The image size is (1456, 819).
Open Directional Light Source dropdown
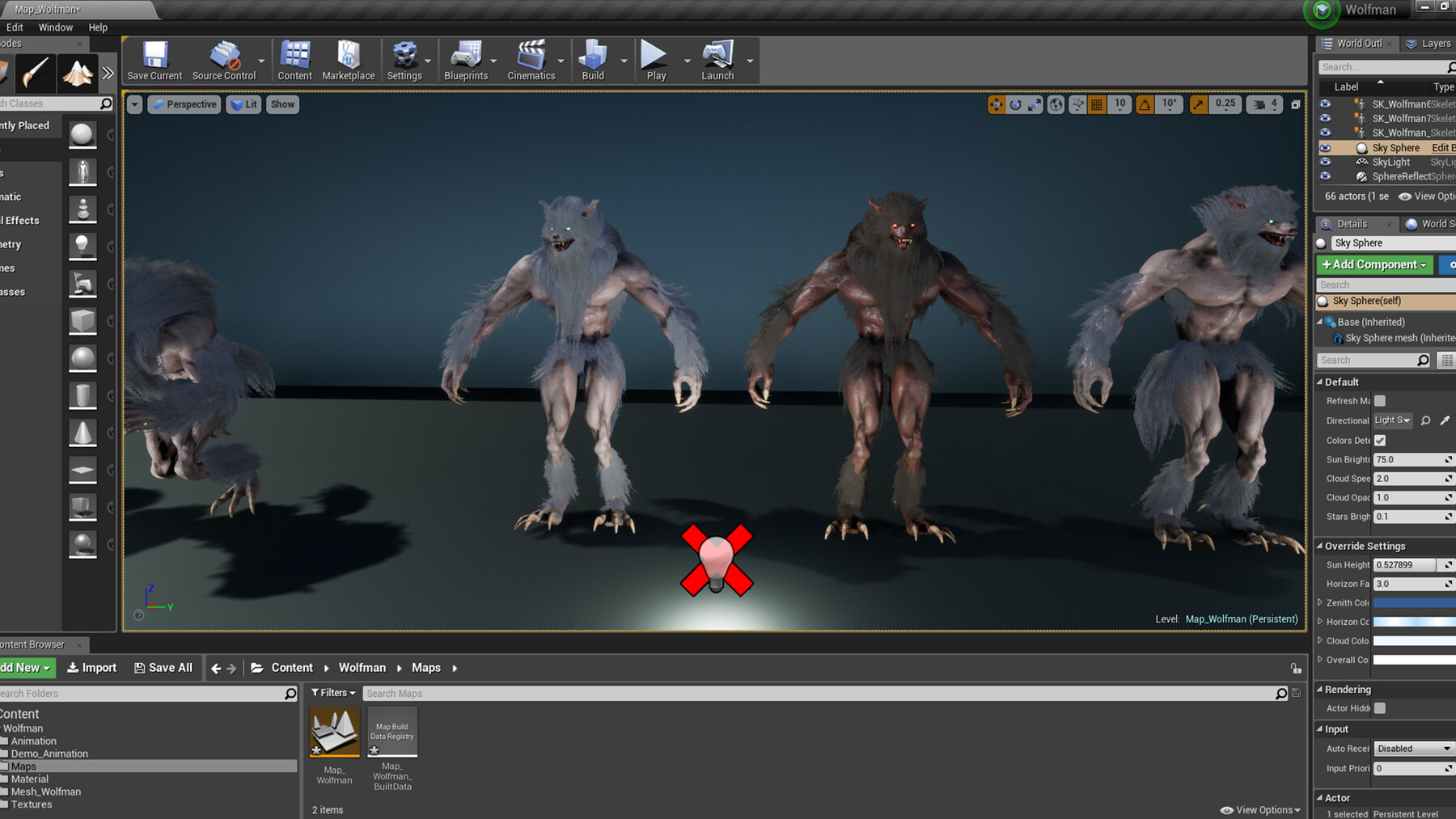coord(1393,420)
